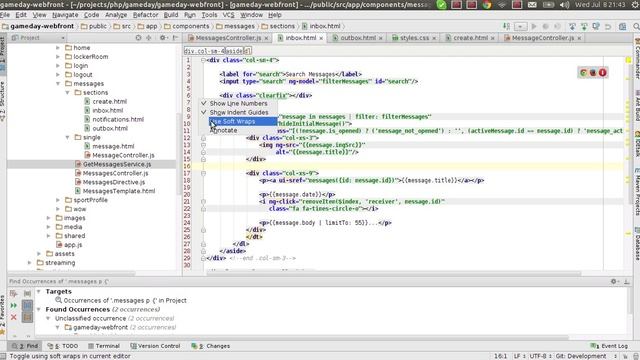Screen dimensions: 640x360
Task: Open Find panel settings gear
Action: pos(614,281)
